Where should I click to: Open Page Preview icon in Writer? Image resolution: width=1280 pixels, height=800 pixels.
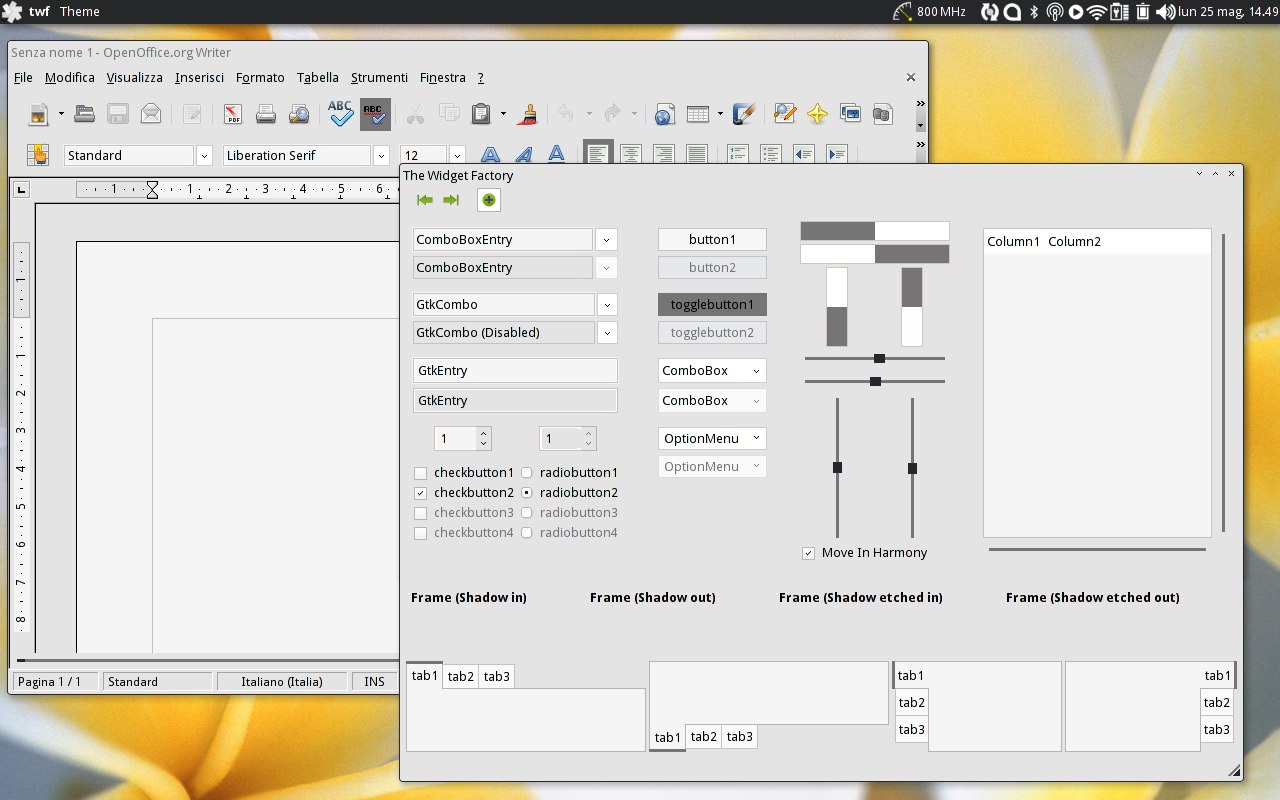tap(299, 114)
